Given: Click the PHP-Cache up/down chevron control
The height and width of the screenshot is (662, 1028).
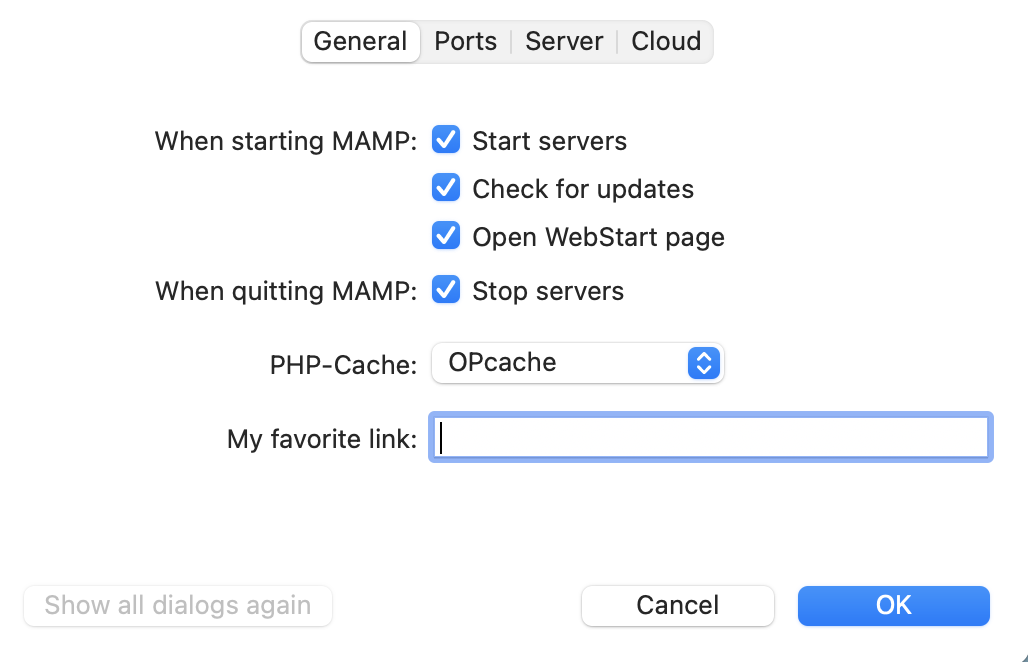Looking at the screenshot, I should [704, 363].
